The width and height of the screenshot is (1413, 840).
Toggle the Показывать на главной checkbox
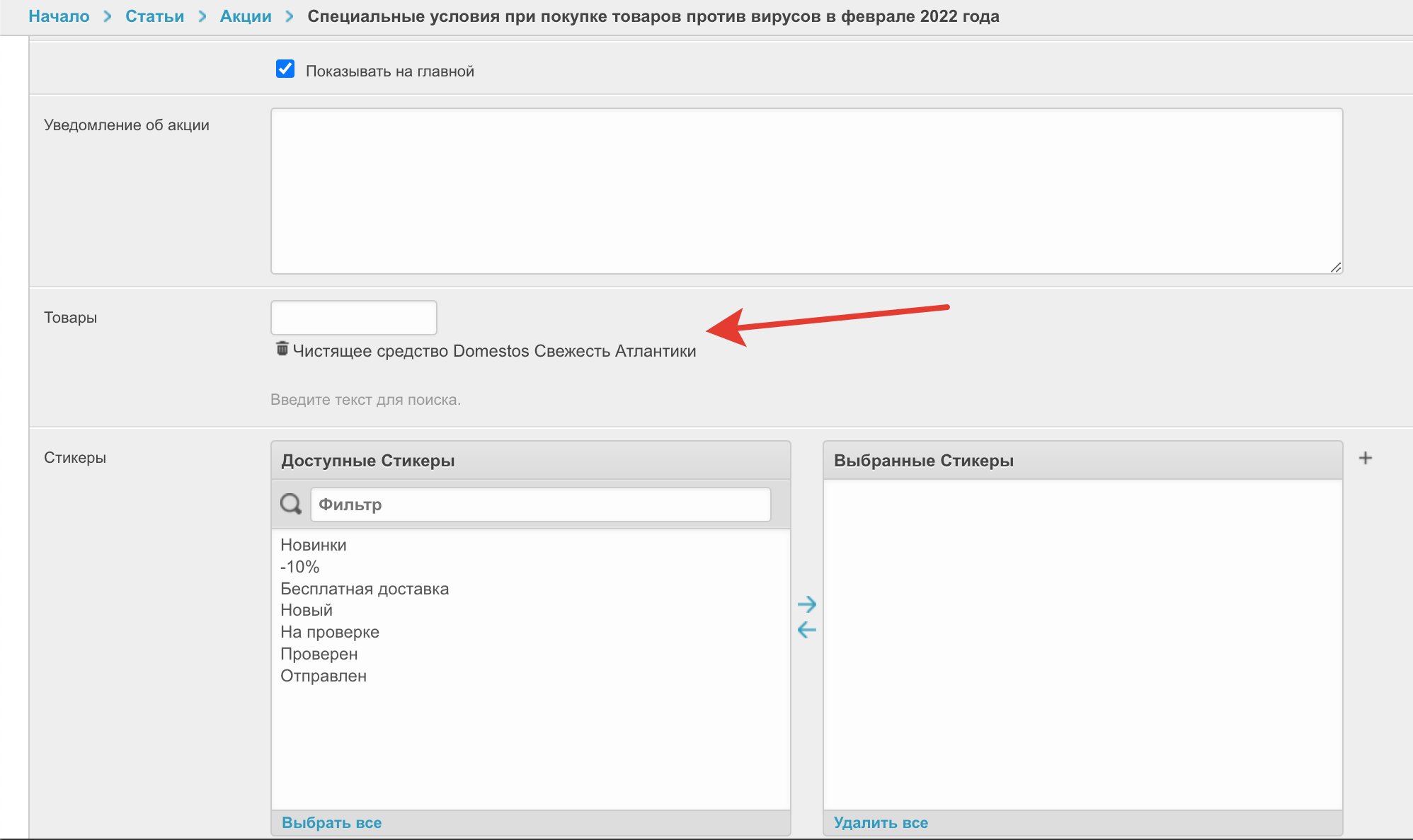coord(285,69)
